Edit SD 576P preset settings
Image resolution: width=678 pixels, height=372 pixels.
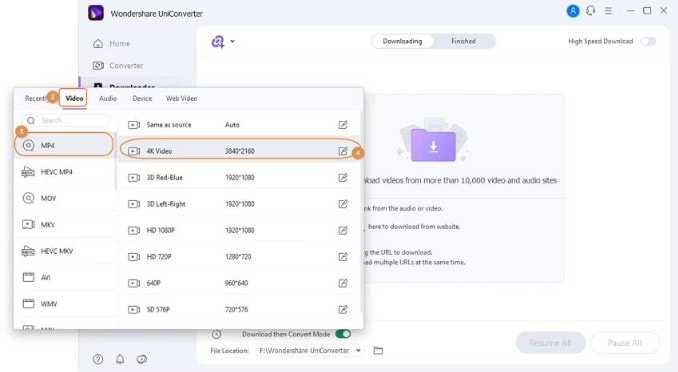343,309
